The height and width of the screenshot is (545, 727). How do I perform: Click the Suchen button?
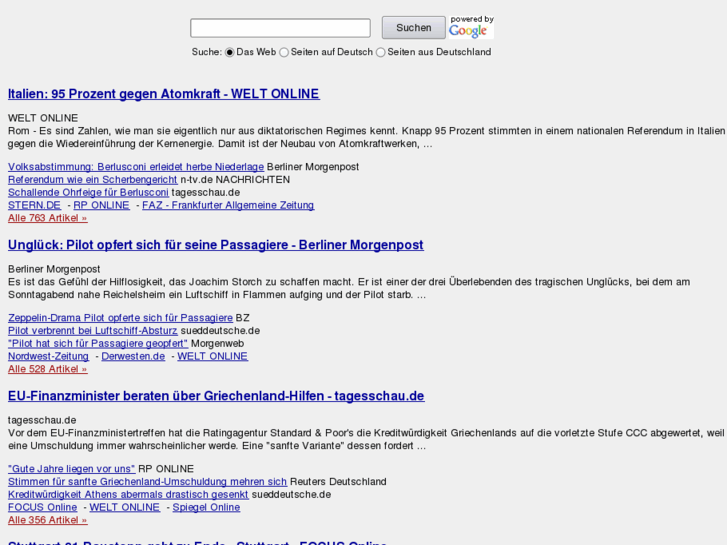tap(414, 28)
